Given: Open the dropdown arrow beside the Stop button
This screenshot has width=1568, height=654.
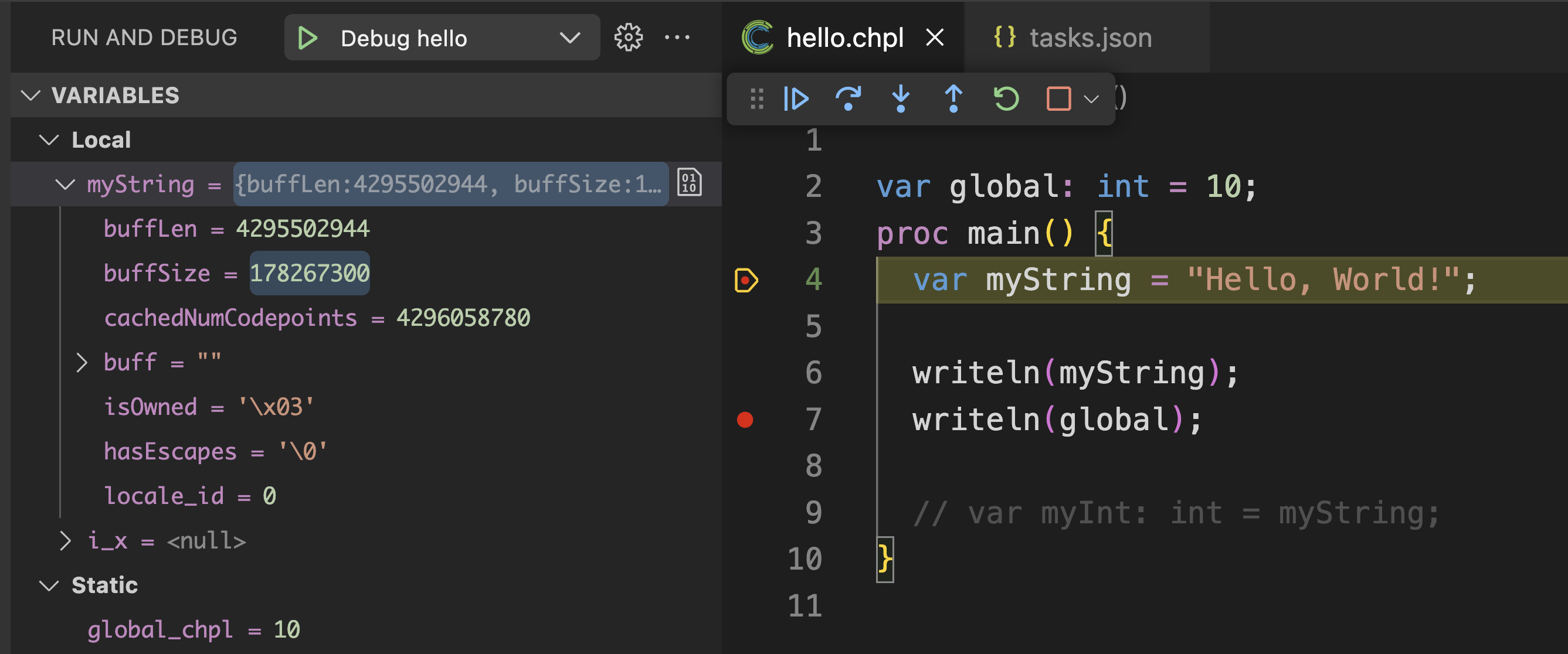Looking at the screenshot, I should click(x=1091, y=98).
